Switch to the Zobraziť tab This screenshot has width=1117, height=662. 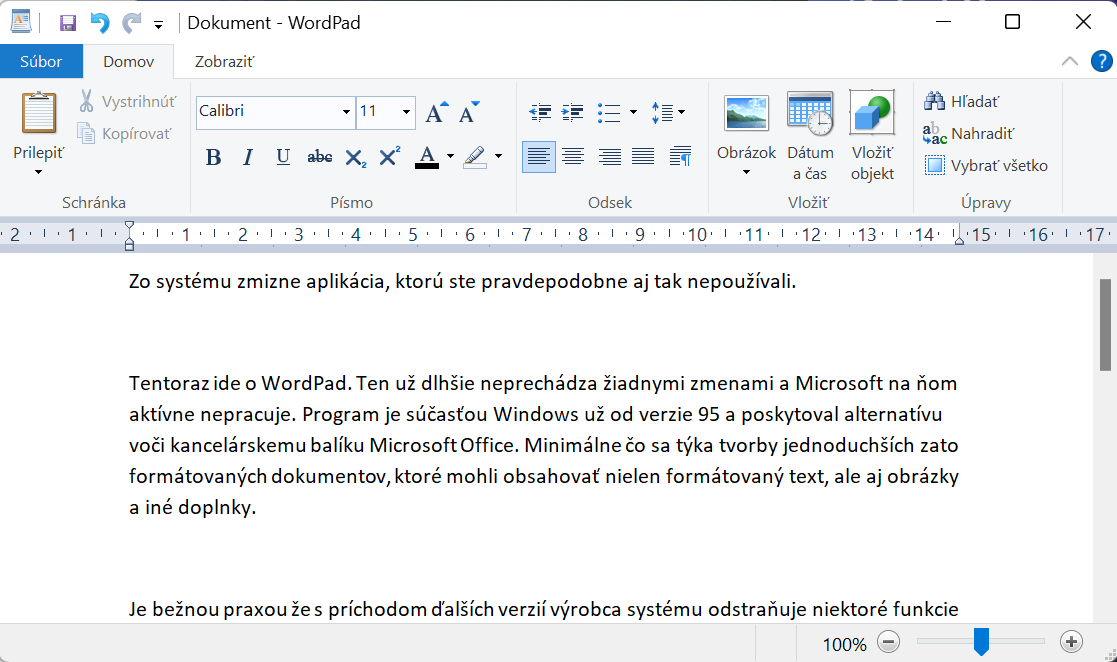pos(224,61)
